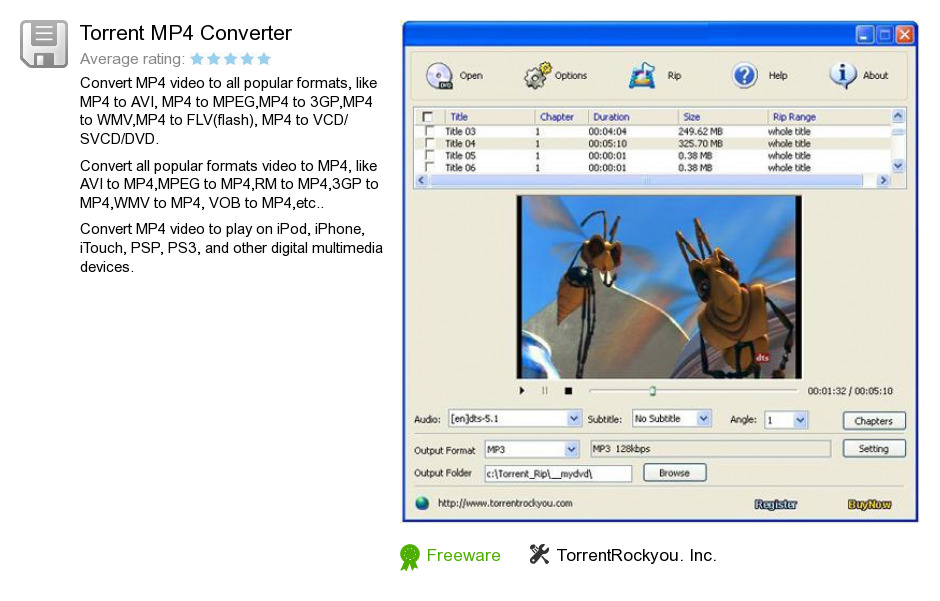Stop the video preview
Image resolution: width=940 pixels, height=601 pixels.
click(568, 391)
